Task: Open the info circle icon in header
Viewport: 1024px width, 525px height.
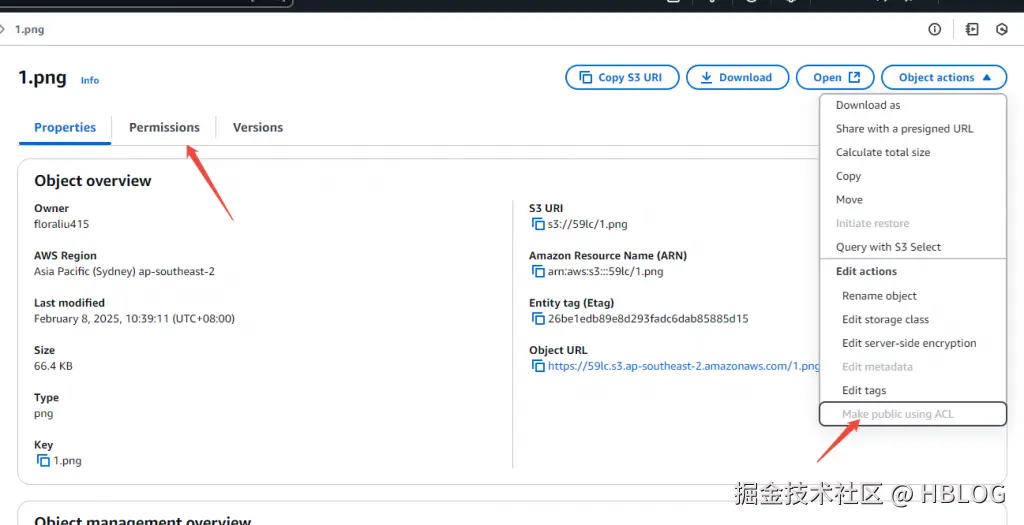Action: 935,29
